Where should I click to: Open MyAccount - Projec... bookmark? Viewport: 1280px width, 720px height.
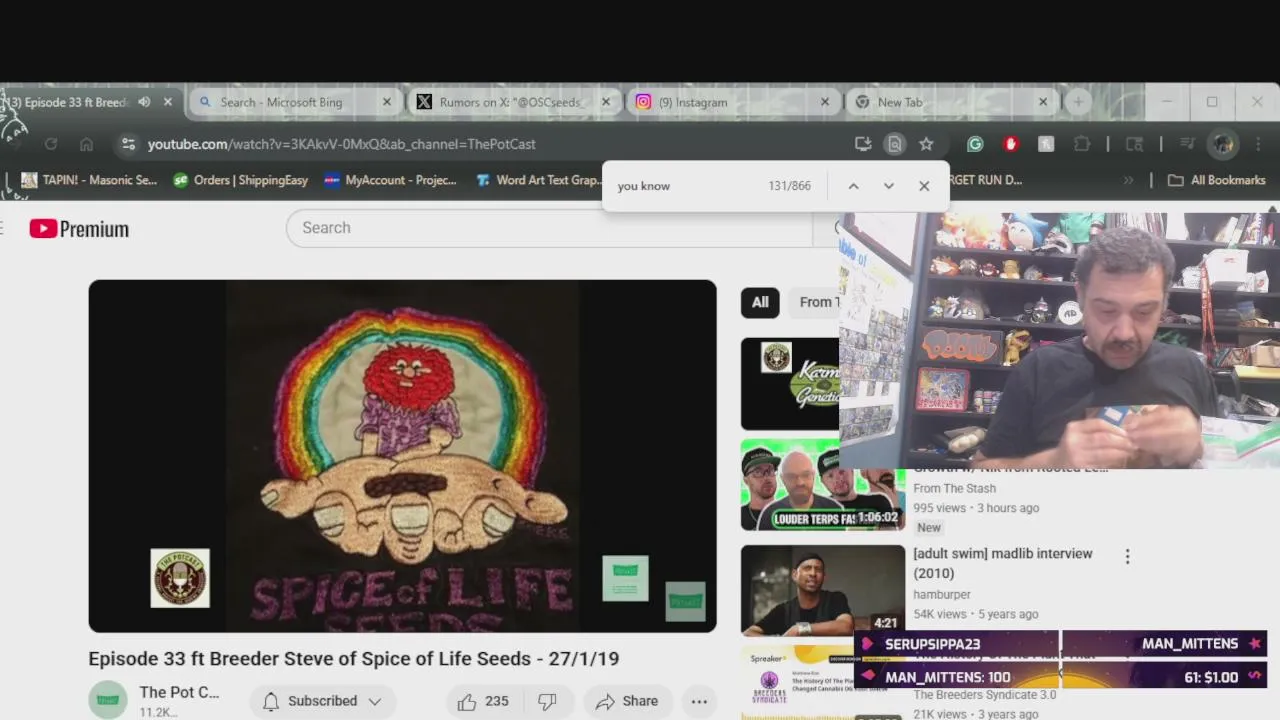pyautogui.click(x=390, y=180)
